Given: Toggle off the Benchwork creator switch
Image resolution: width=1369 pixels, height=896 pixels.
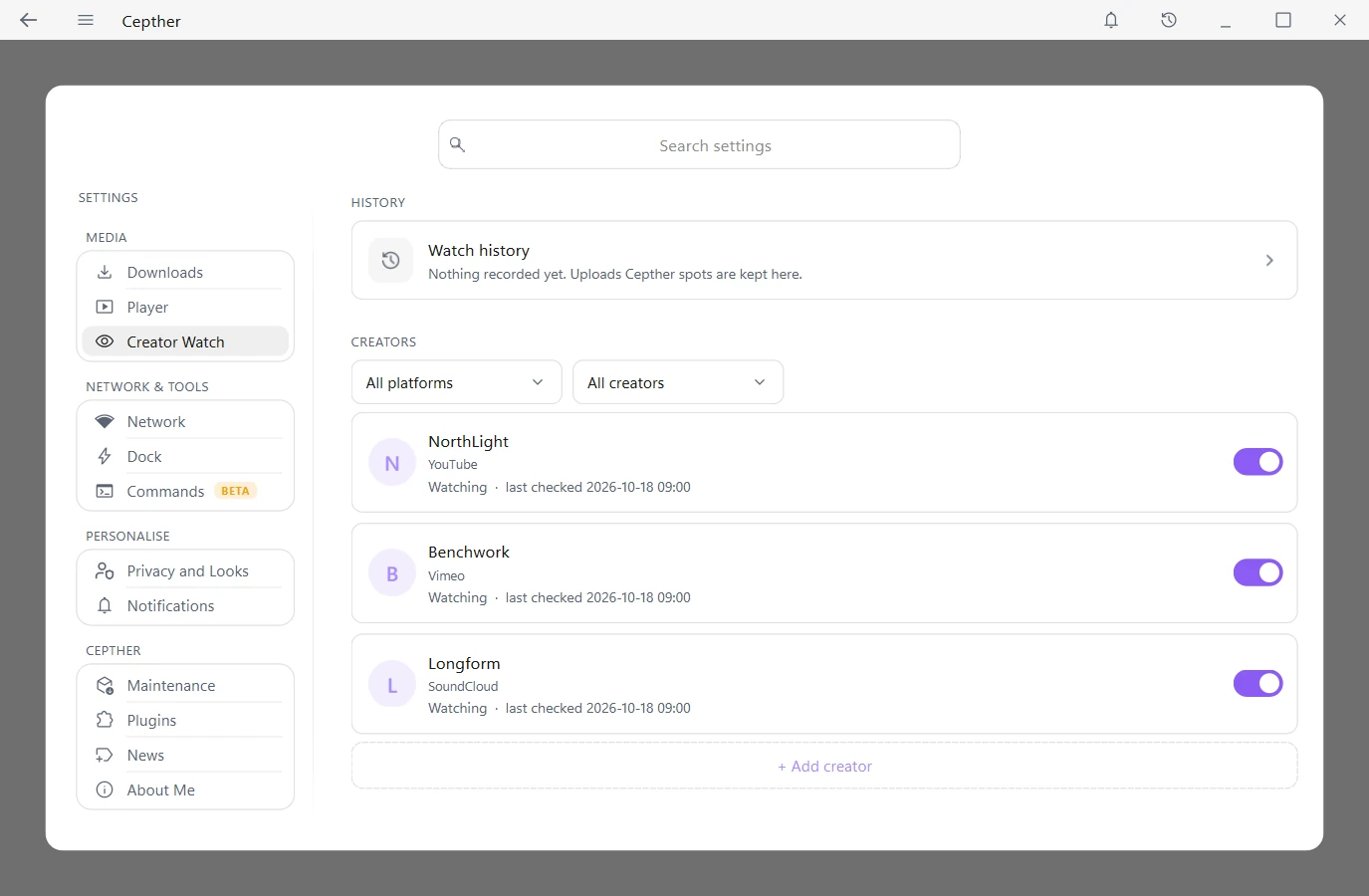Looking at the screenshot, I should tap(1258, 572).
